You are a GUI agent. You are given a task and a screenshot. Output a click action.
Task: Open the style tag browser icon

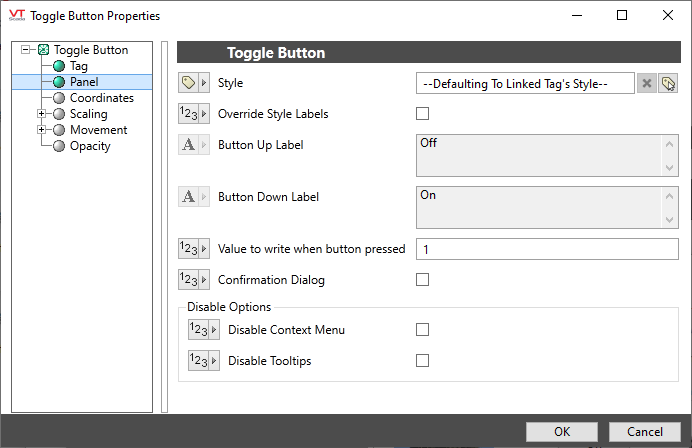(x=668, y=83)
